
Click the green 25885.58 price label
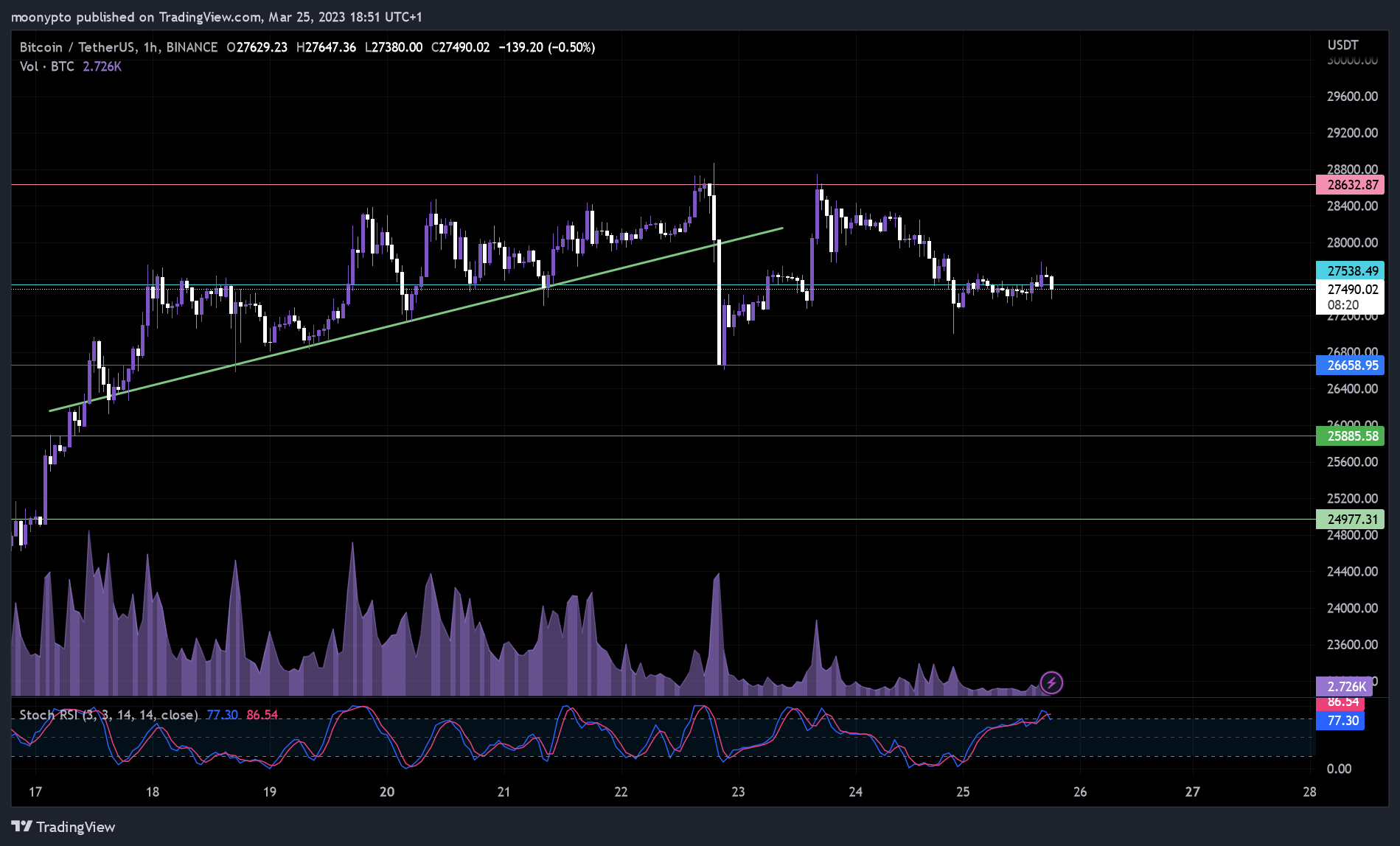pos(1350,436)
